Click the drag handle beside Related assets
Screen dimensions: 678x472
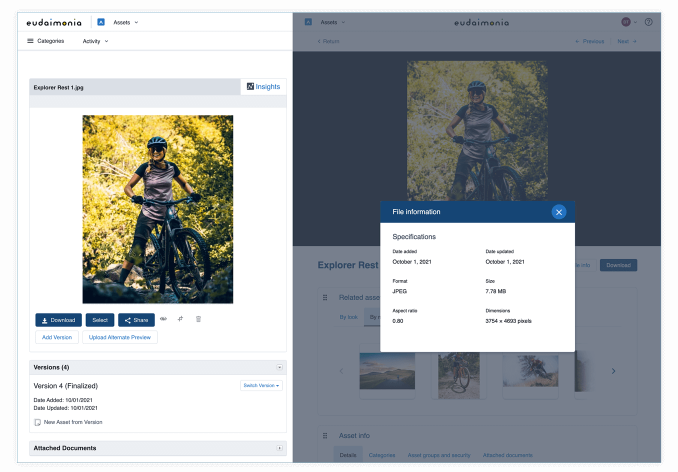coord(325,297)
